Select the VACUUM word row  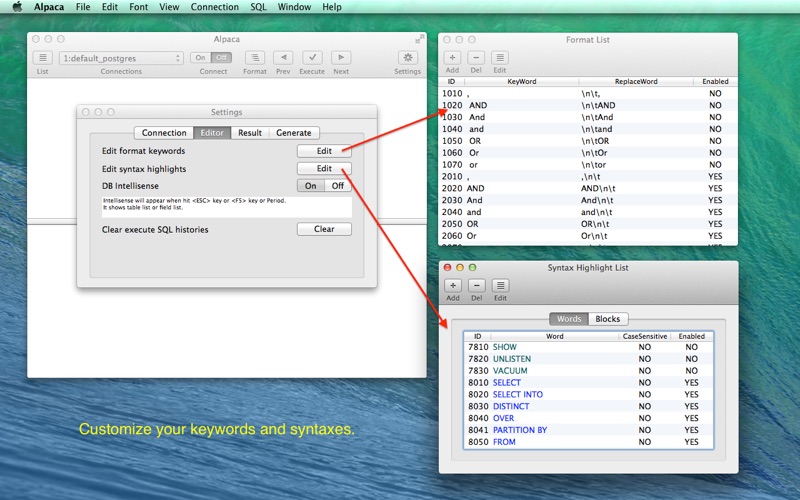click(x=588, y=370)
